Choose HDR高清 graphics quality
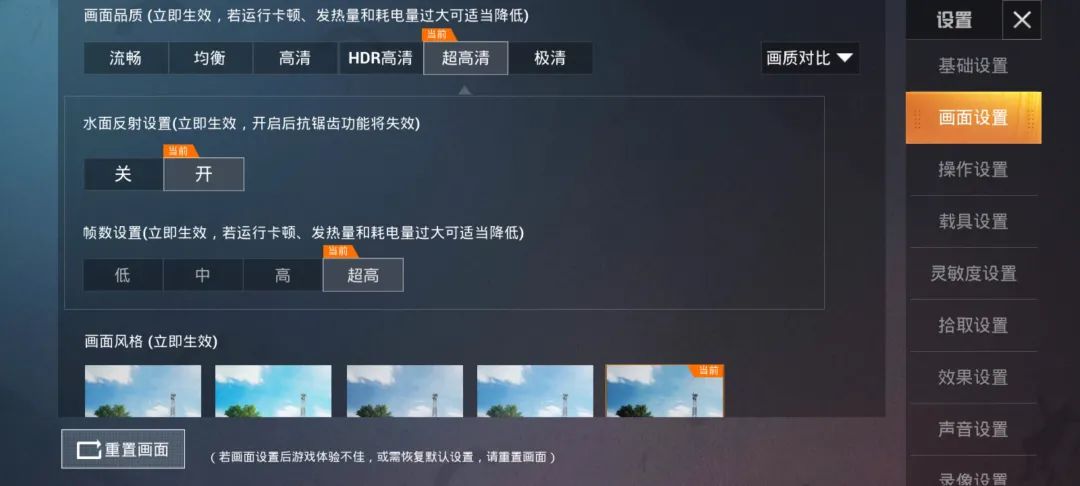Screen dimensions: 1080x486 (380, 59)
